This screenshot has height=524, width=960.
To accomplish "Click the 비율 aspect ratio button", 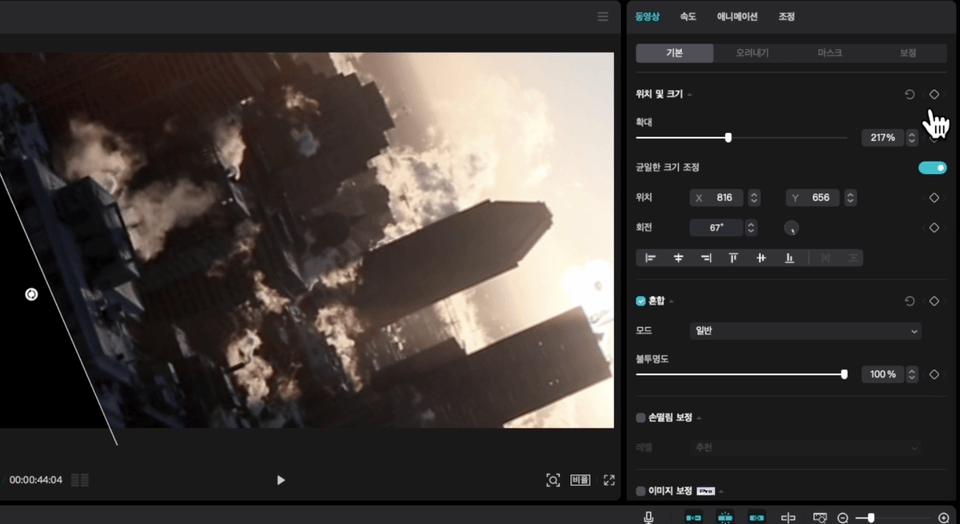I will (580, 480).
